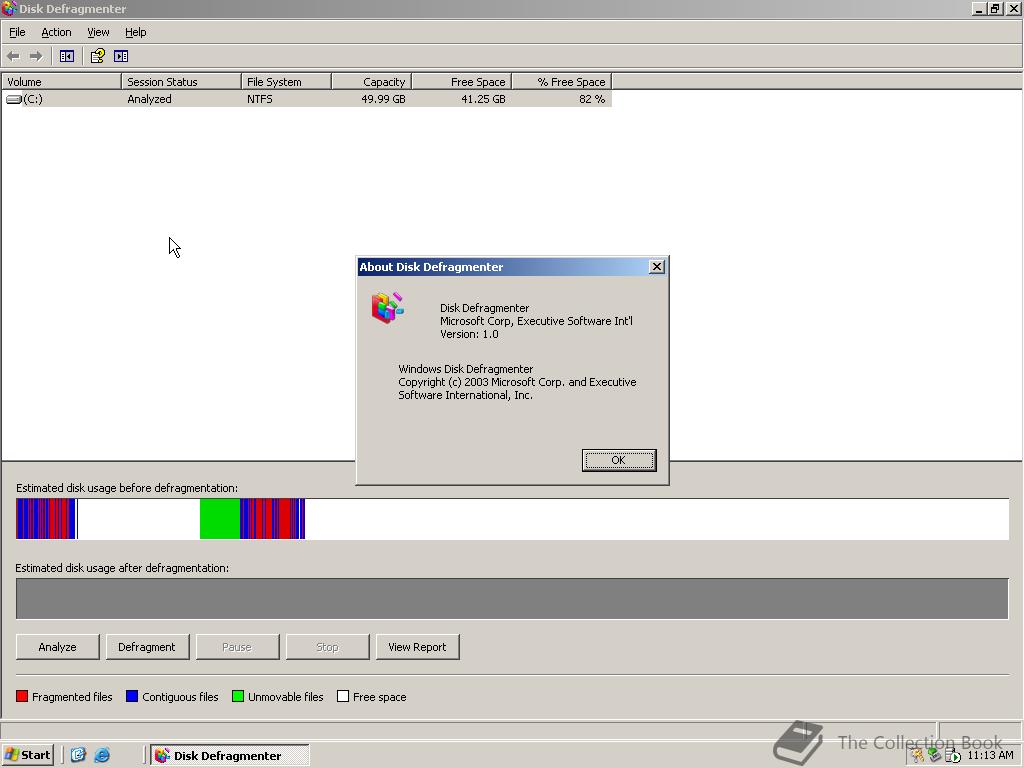Sort by Free Space column header

pyautogui.click(x=462, y=82)
